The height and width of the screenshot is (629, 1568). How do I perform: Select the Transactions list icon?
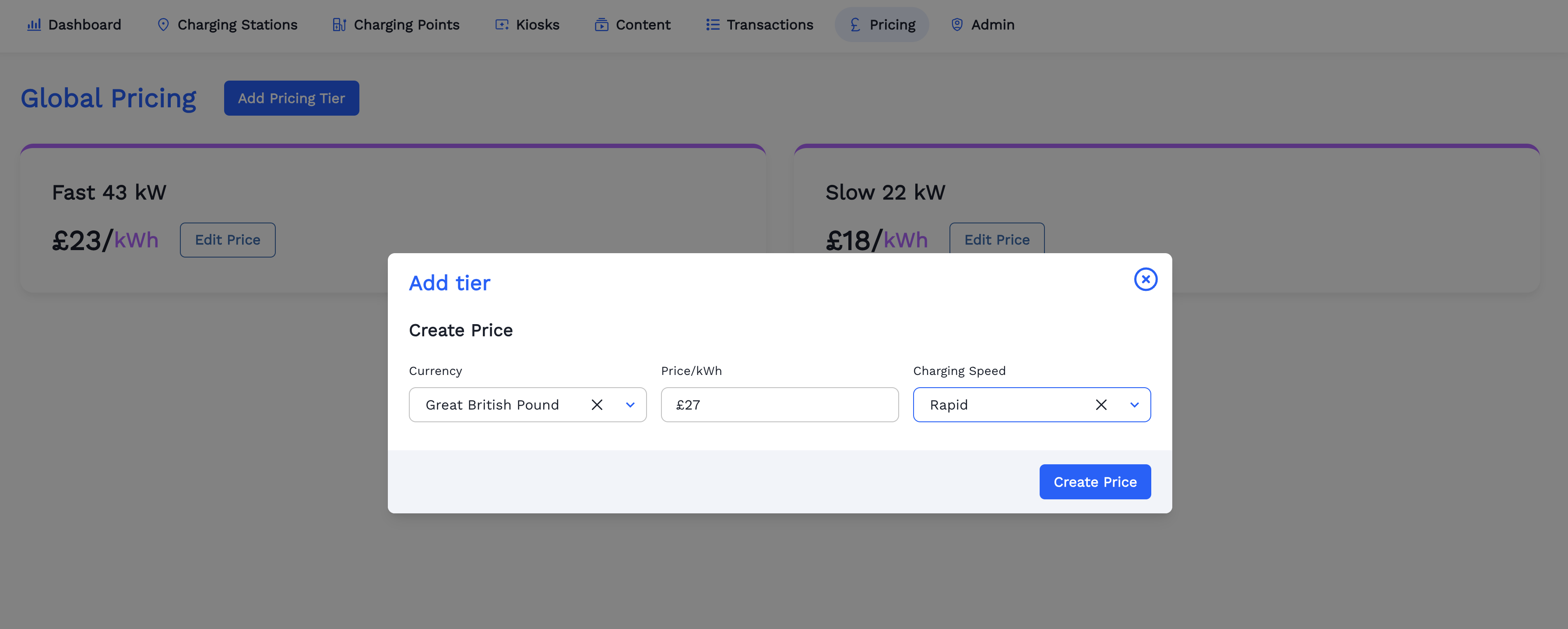pyautogui.click(x=711, y=25)
